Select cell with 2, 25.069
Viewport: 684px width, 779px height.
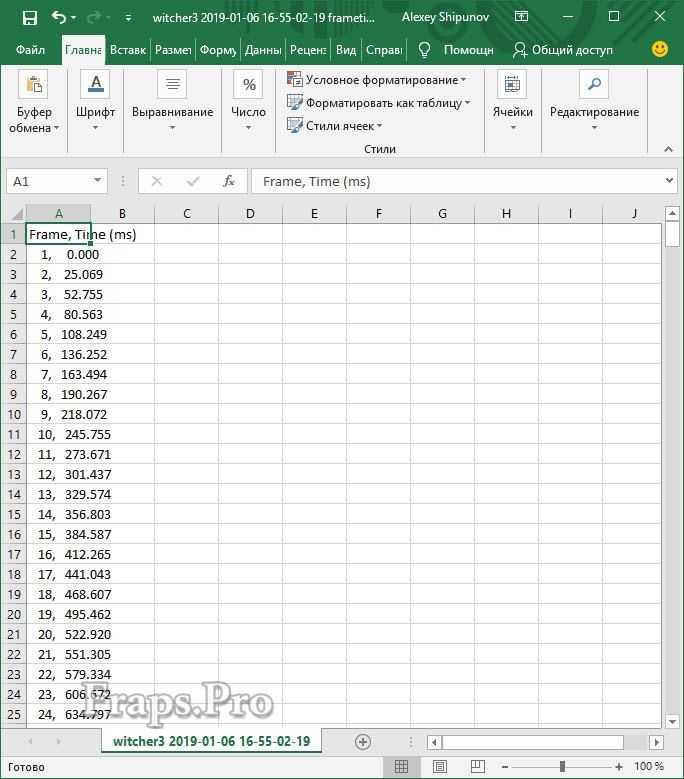58,274
